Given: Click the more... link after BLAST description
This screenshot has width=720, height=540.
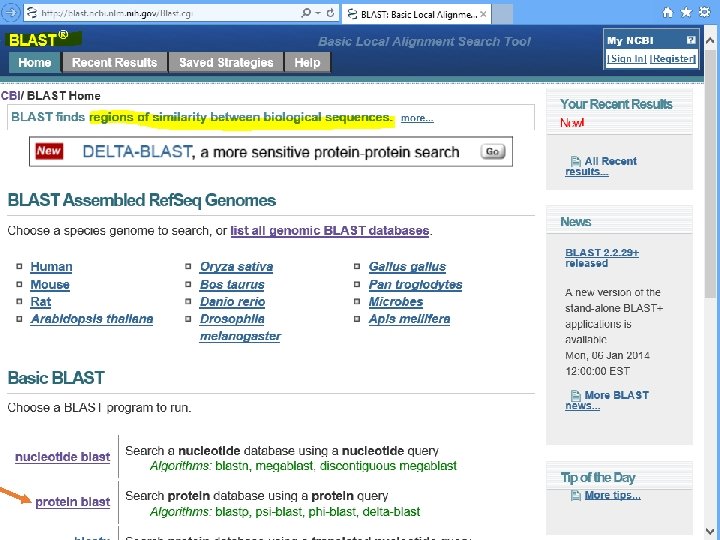Looking at the screenshot, I should click(x=417, y=118).
